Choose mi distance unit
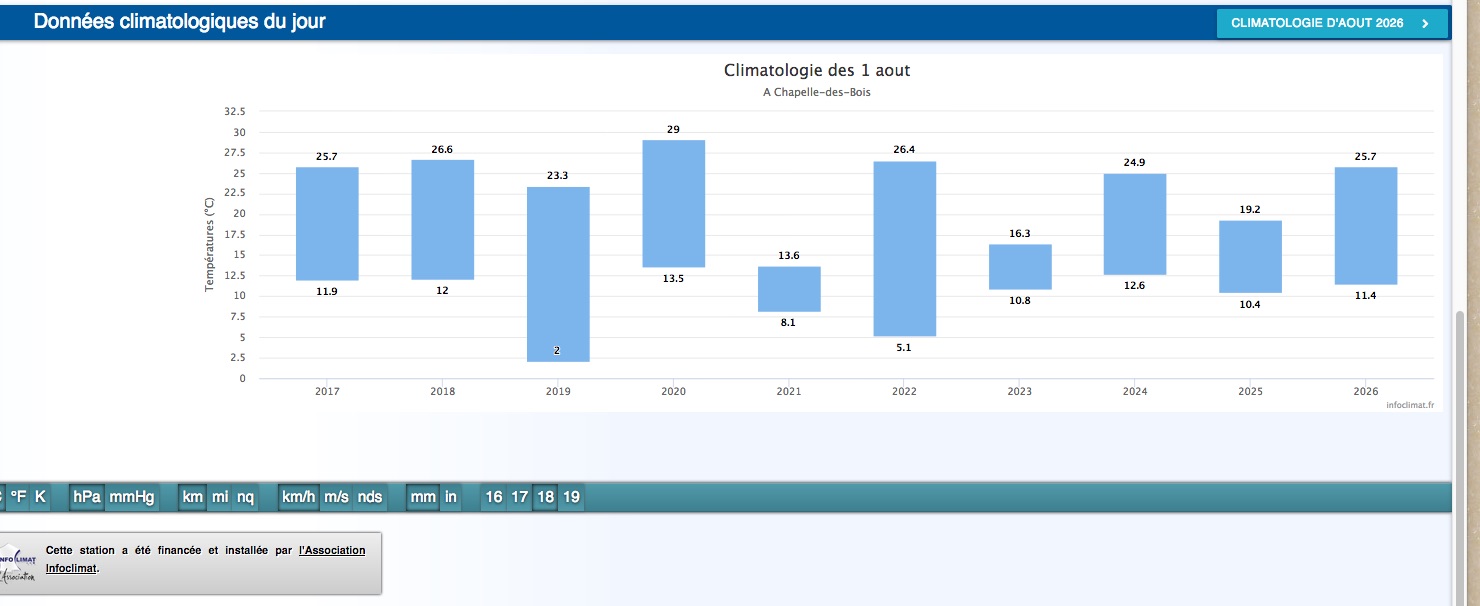Screen dimensions: 1480x606 (x=220, y=497)
